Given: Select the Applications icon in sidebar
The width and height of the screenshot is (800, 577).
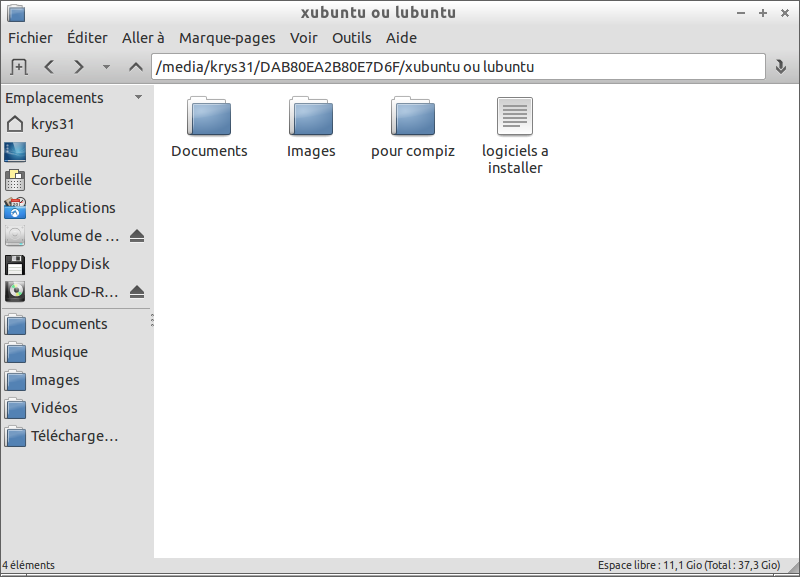Looking at the screenshot, I should (15, 208).
